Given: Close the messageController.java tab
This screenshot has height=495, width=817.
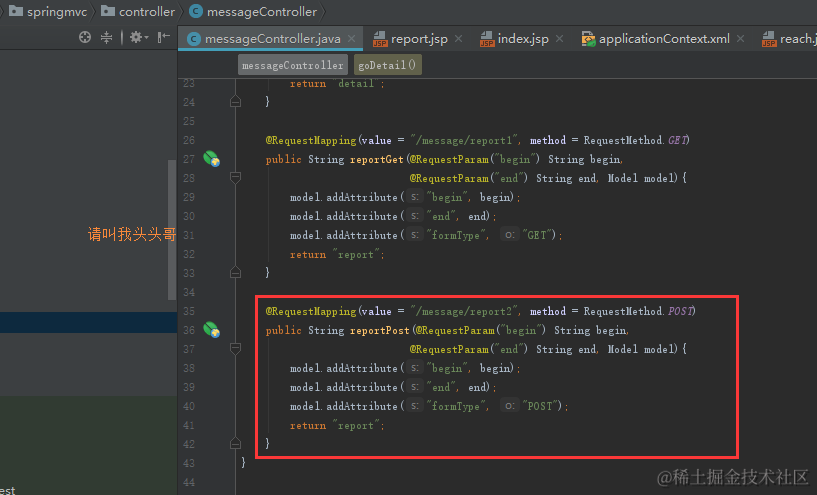Looking at the screenshot, I should click(x=352, y=39).
